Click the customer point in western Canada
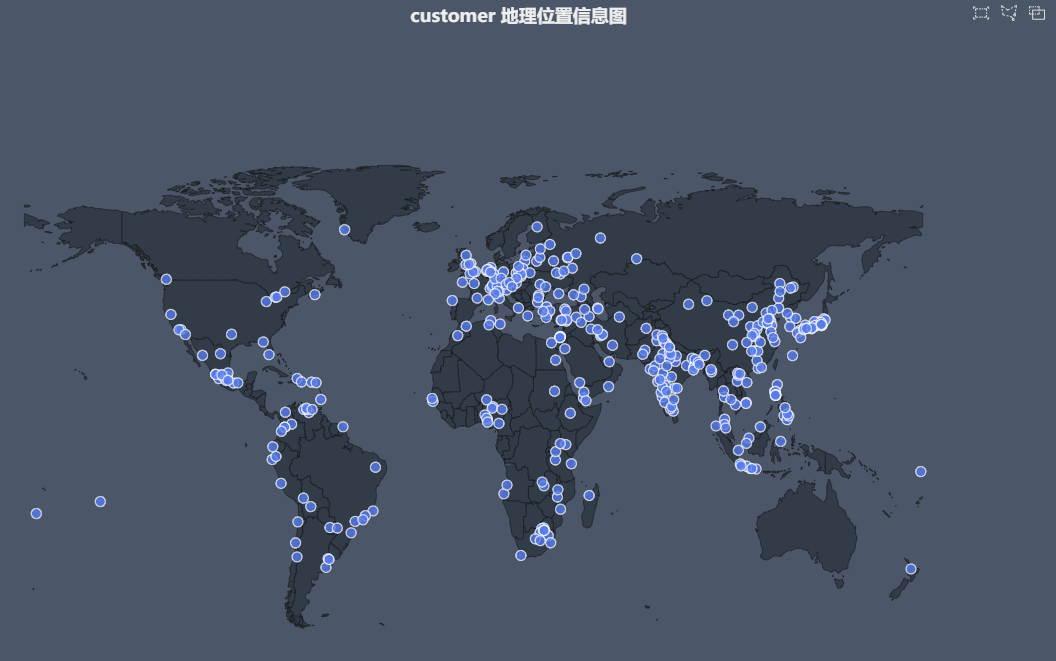This screenshot has height=661, width=1056. [166, 279]
